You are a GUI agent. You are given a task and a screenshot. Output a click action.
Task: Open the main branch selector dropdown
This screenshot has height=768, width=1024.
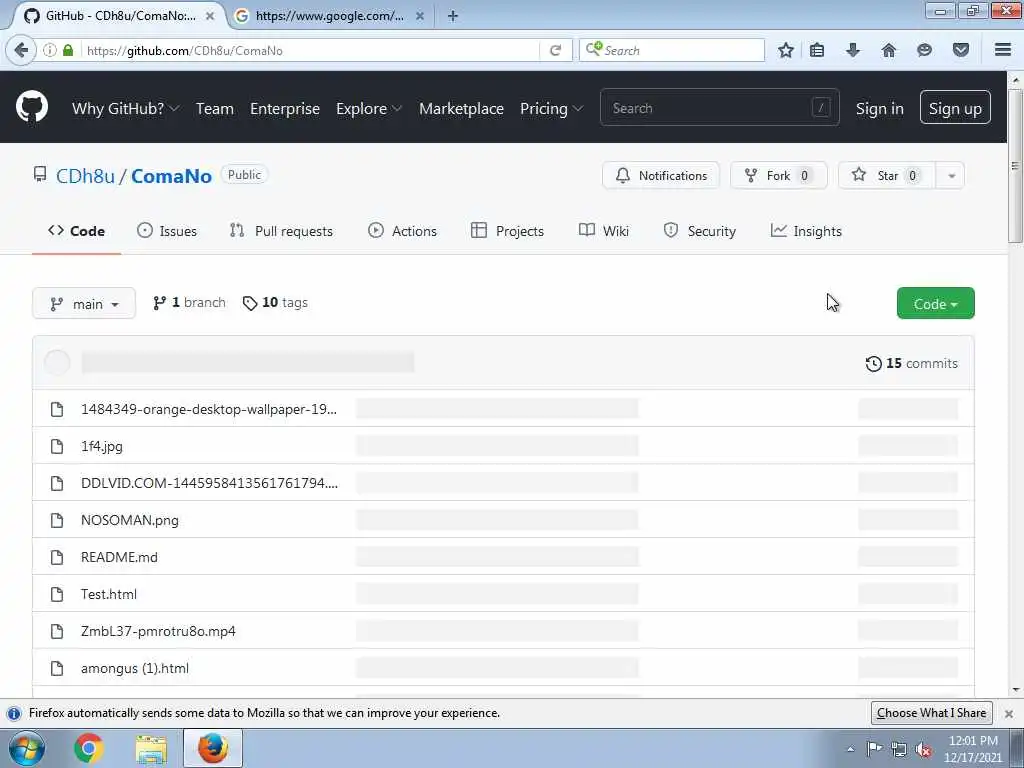coord(84,304)
